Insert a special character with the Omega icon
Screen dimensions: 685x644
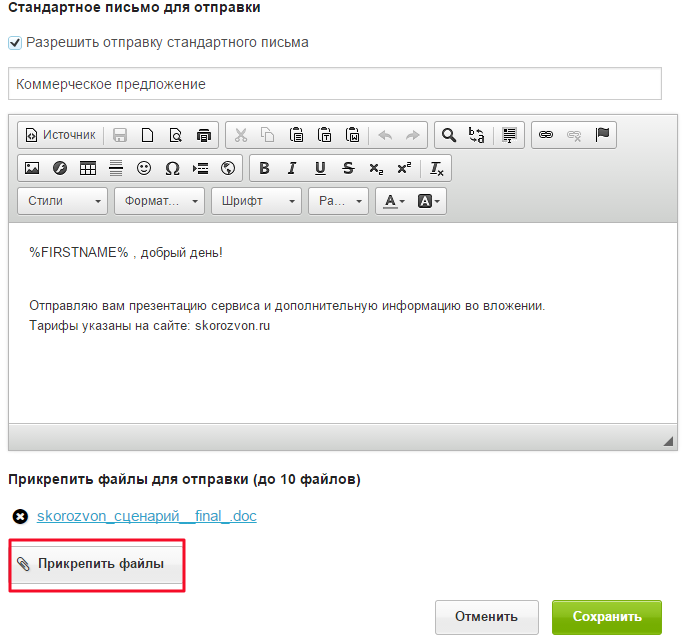click(x=172, y=168)
